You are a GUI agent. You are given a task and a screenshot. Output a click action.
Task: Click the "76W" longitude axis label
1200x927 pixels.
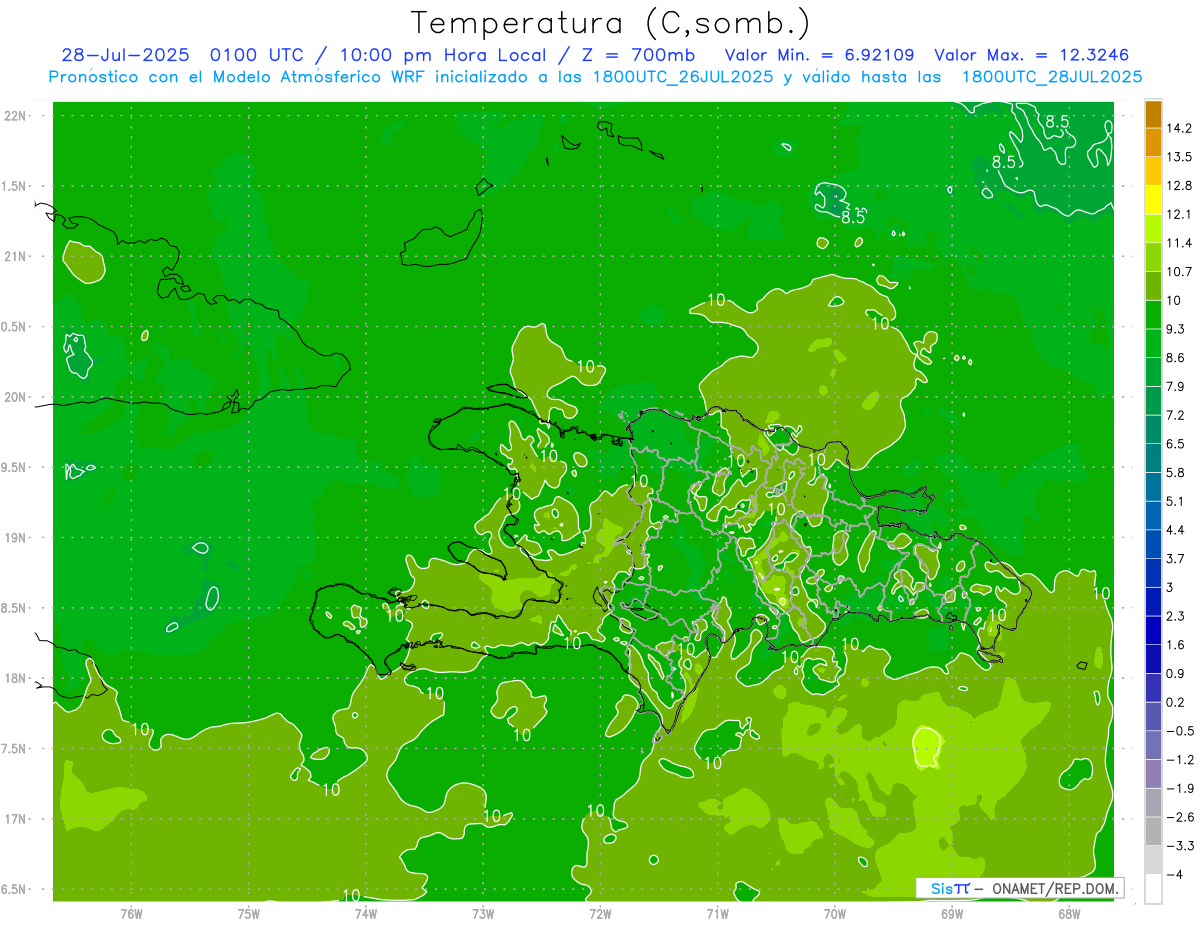click(131, 914)
